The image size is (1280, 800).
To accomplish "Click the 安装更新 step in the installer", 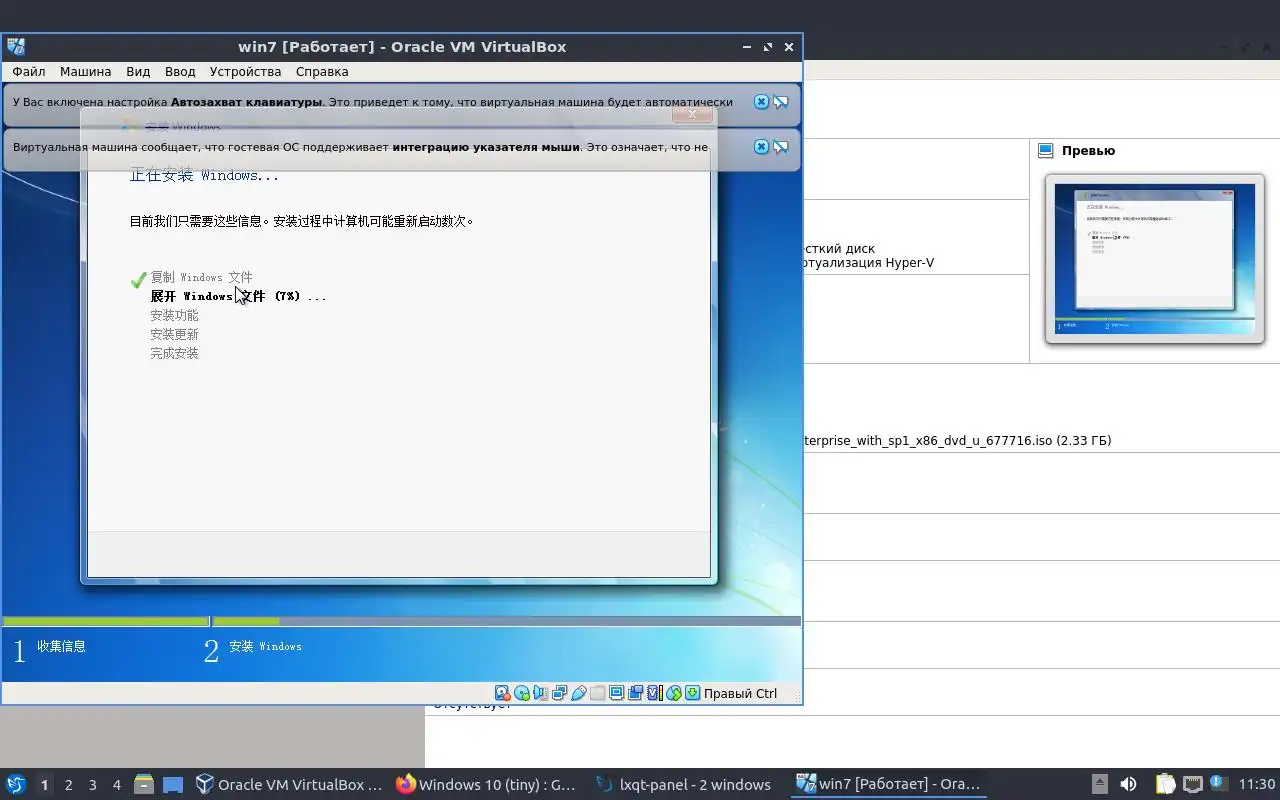I will click(x=174, y=334).
